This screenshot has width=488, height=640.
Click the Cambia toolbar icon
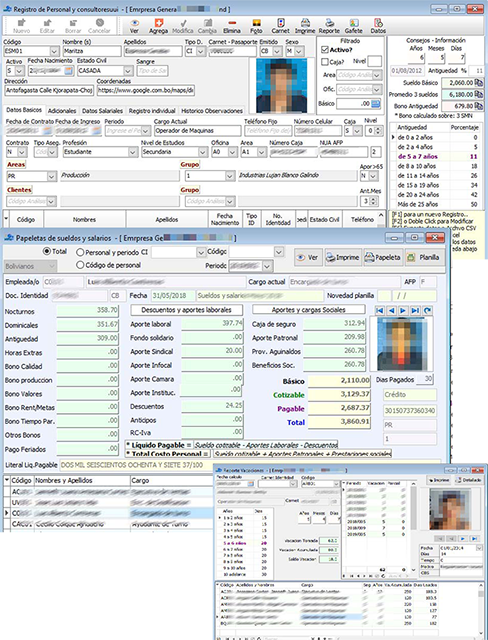pos(208,23)
